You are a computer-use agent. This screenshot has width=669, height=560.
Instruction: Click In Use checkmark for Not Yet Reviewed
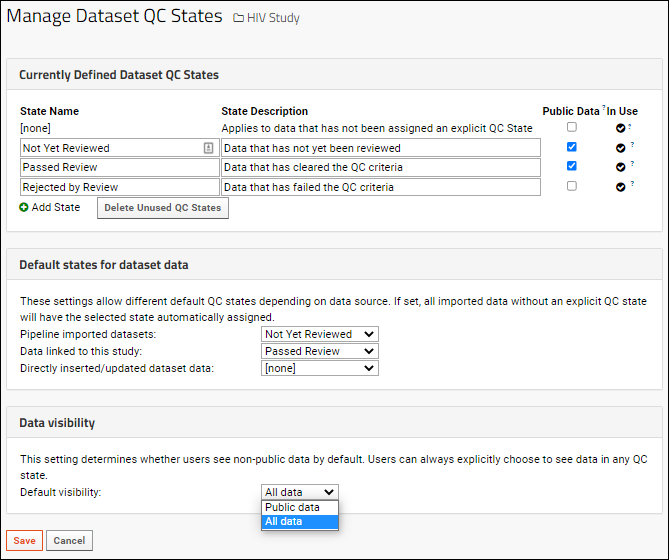pyautogui.click(x=620, y=148)
